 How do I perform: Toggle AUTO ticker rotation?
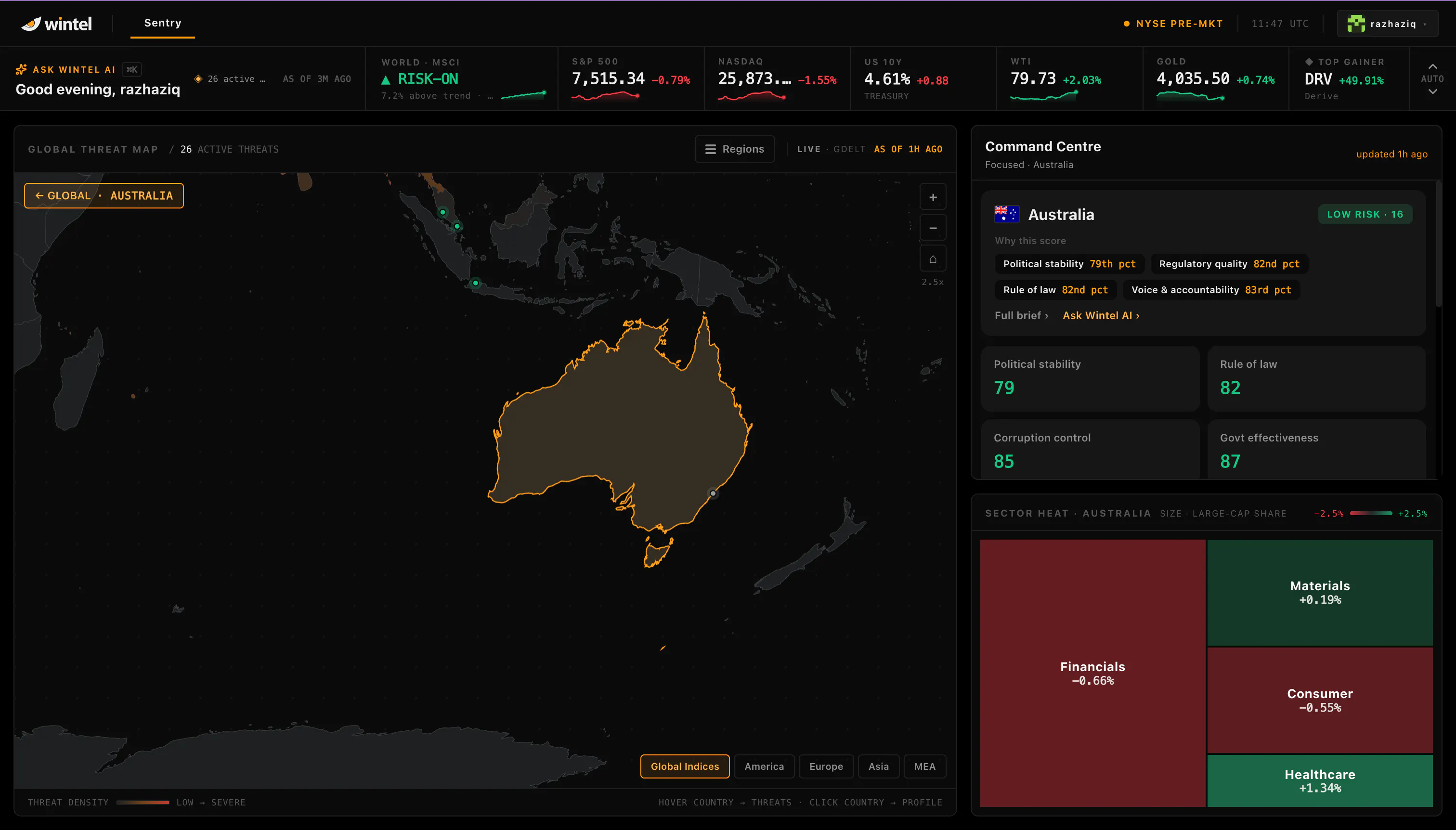pos(1432,78)
